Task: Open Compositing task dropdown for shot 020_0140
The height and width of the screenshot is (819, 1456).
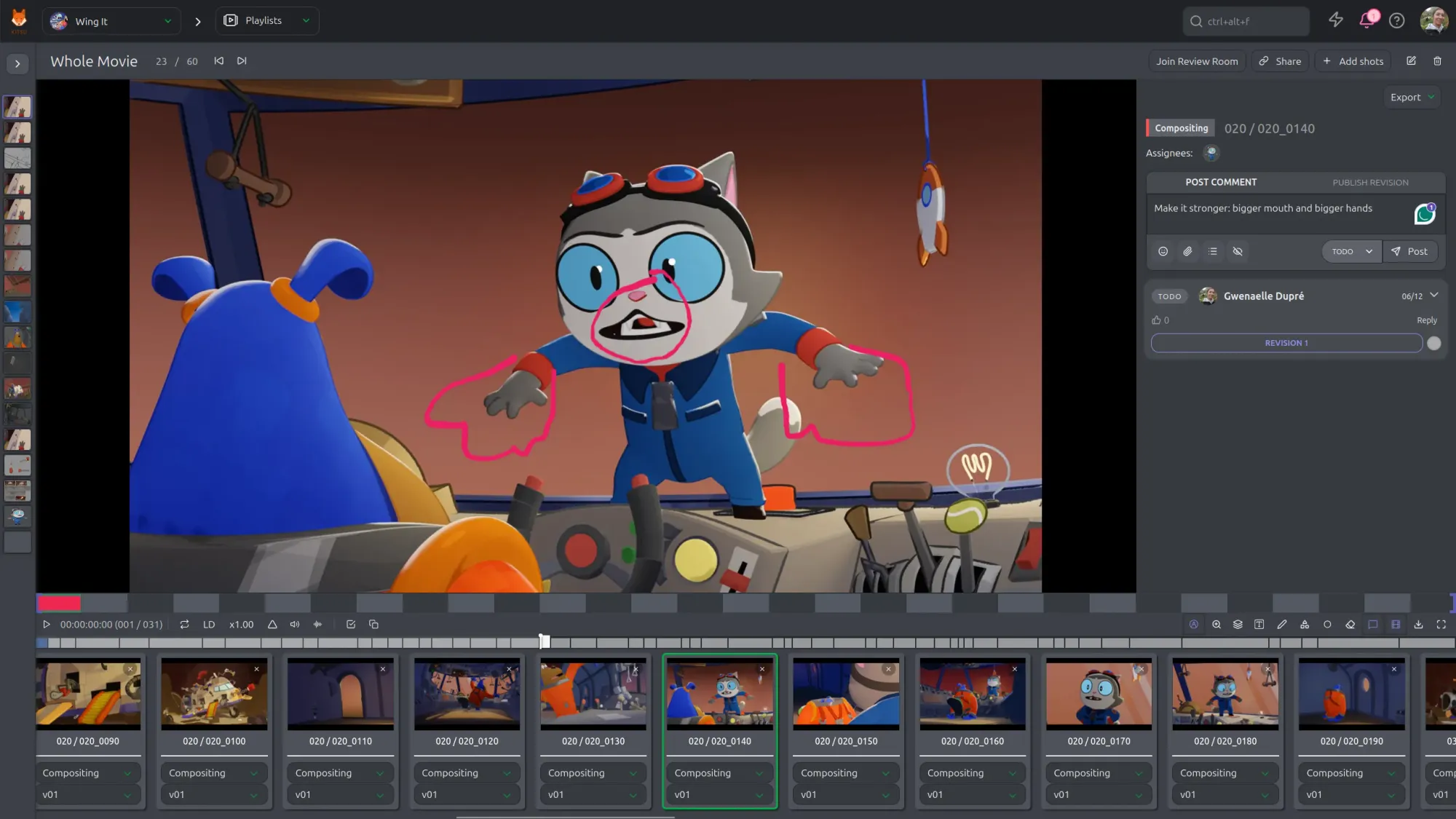Action: 719,773
